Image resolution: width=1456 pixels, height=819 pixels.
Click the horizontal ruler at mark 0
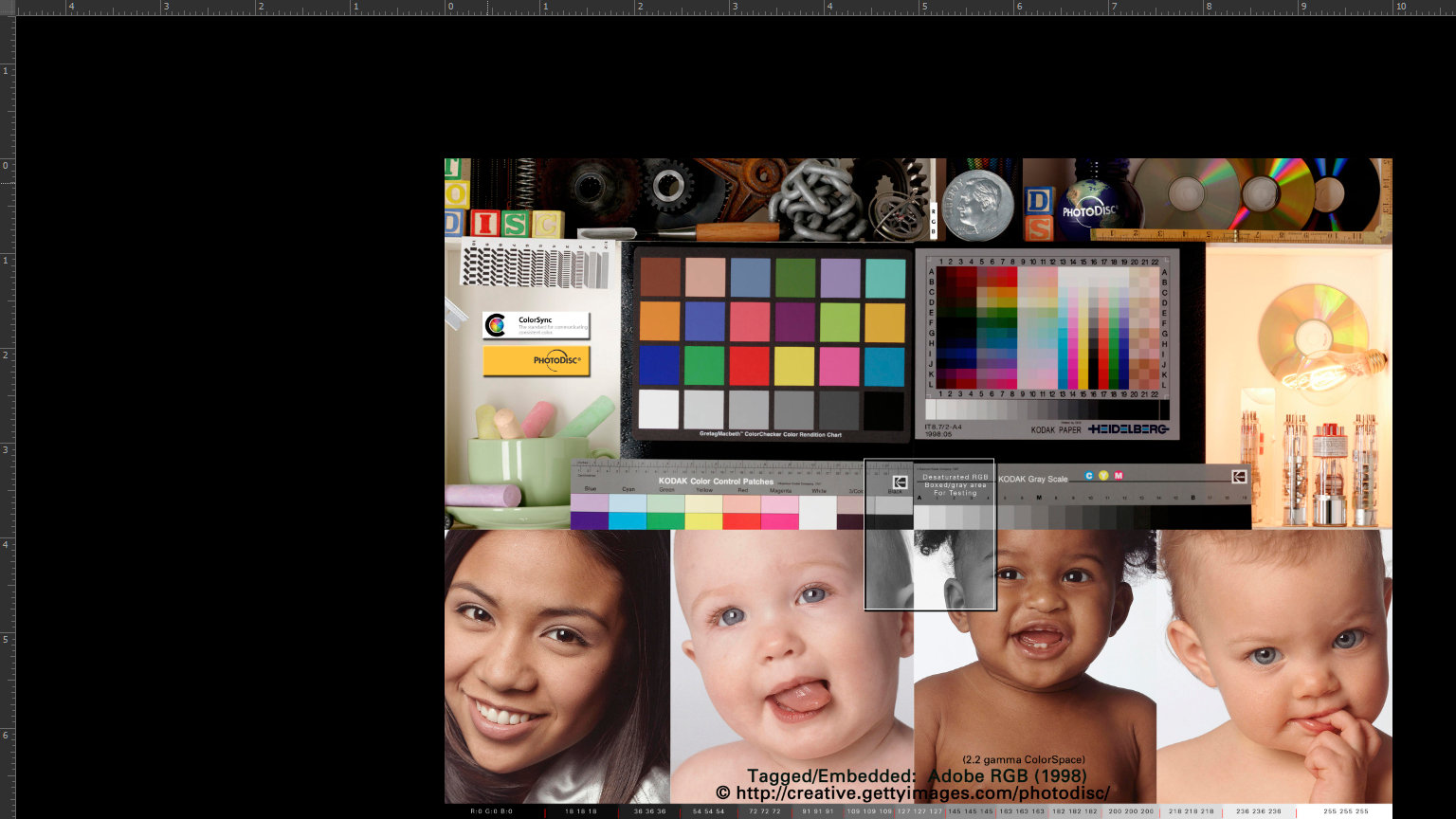point(450,8)
